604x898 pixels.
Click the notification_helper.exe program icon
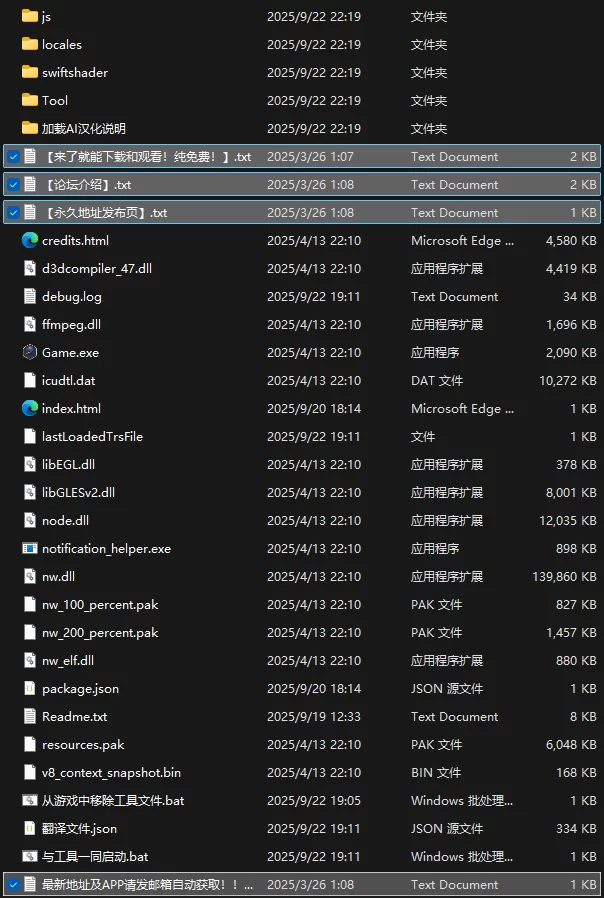(30, 549)
